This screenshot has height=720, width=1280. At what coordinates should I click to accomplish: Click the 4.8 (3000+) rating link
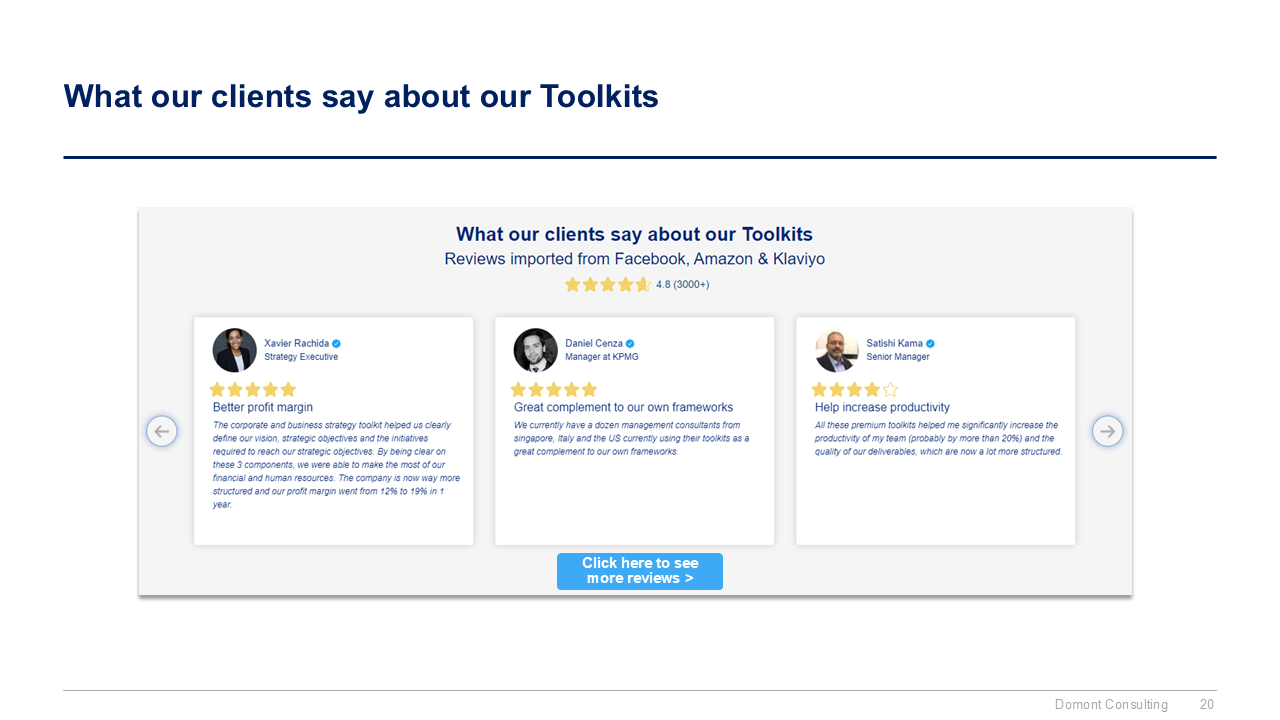tap(683, 284)
